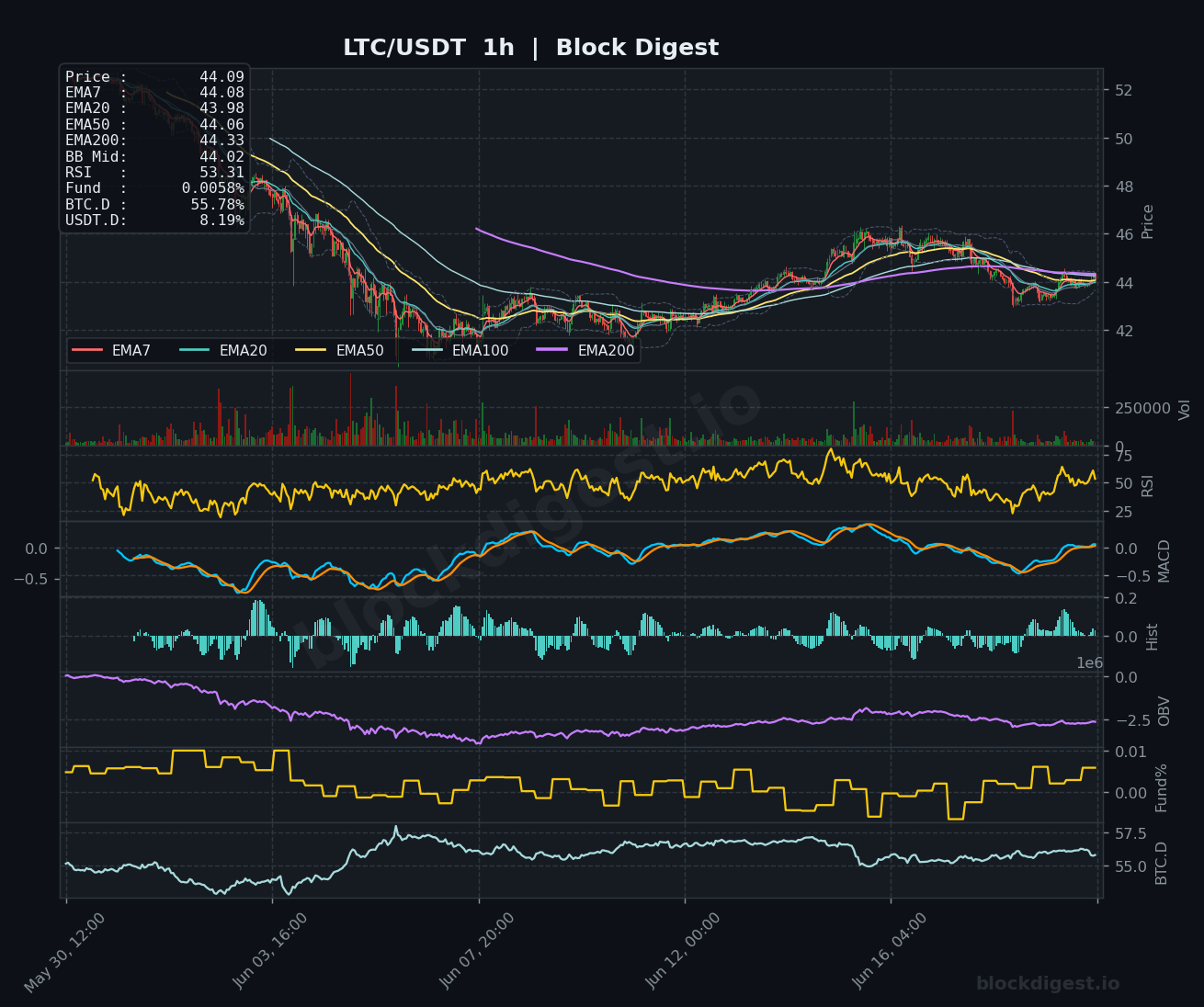Click the Jun 12, 00:00 date tick
This screenshot has width=1204, height=1007.
click(x=684, y=950)
